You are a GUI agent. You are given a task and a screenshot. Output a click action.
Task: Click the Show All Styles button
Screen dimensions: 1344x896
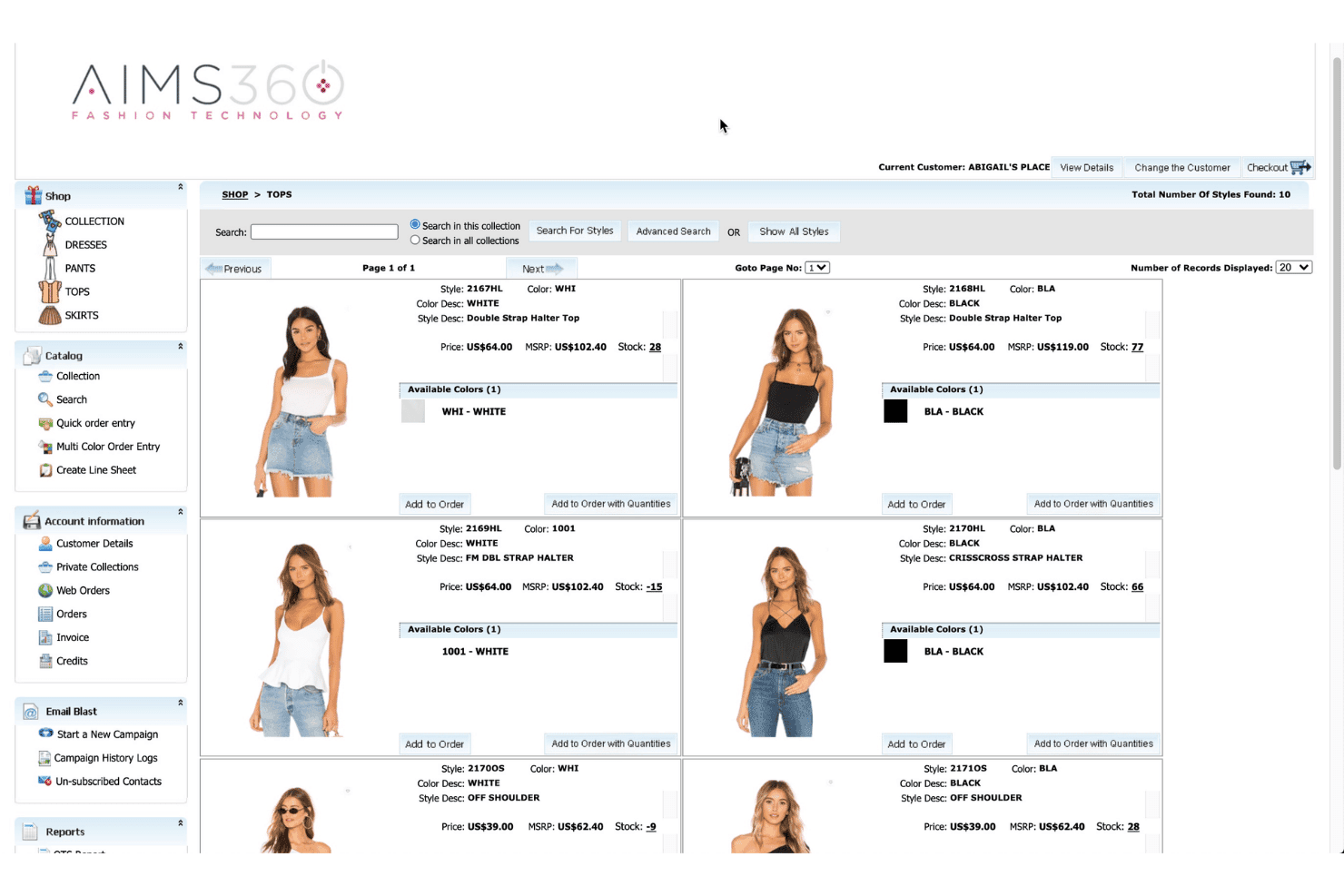click(x=795, y=231)
